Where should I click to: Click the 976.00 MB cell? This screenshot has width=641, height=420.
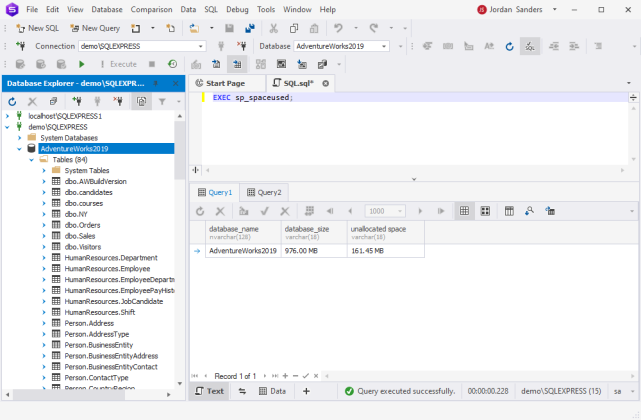314,251
